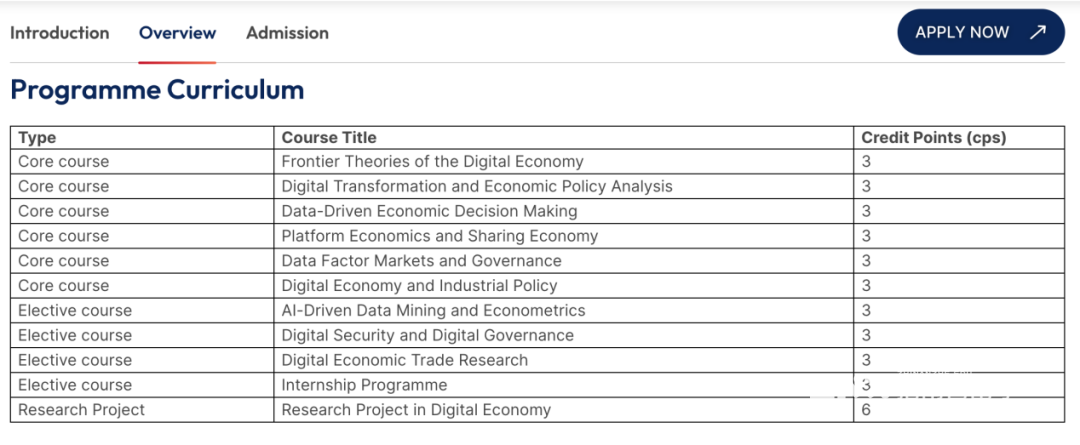Click Frontier Theories of the Digital Economy
Image resolution: width=1080 pixels, height=445 pixels.
click(433, 162)
